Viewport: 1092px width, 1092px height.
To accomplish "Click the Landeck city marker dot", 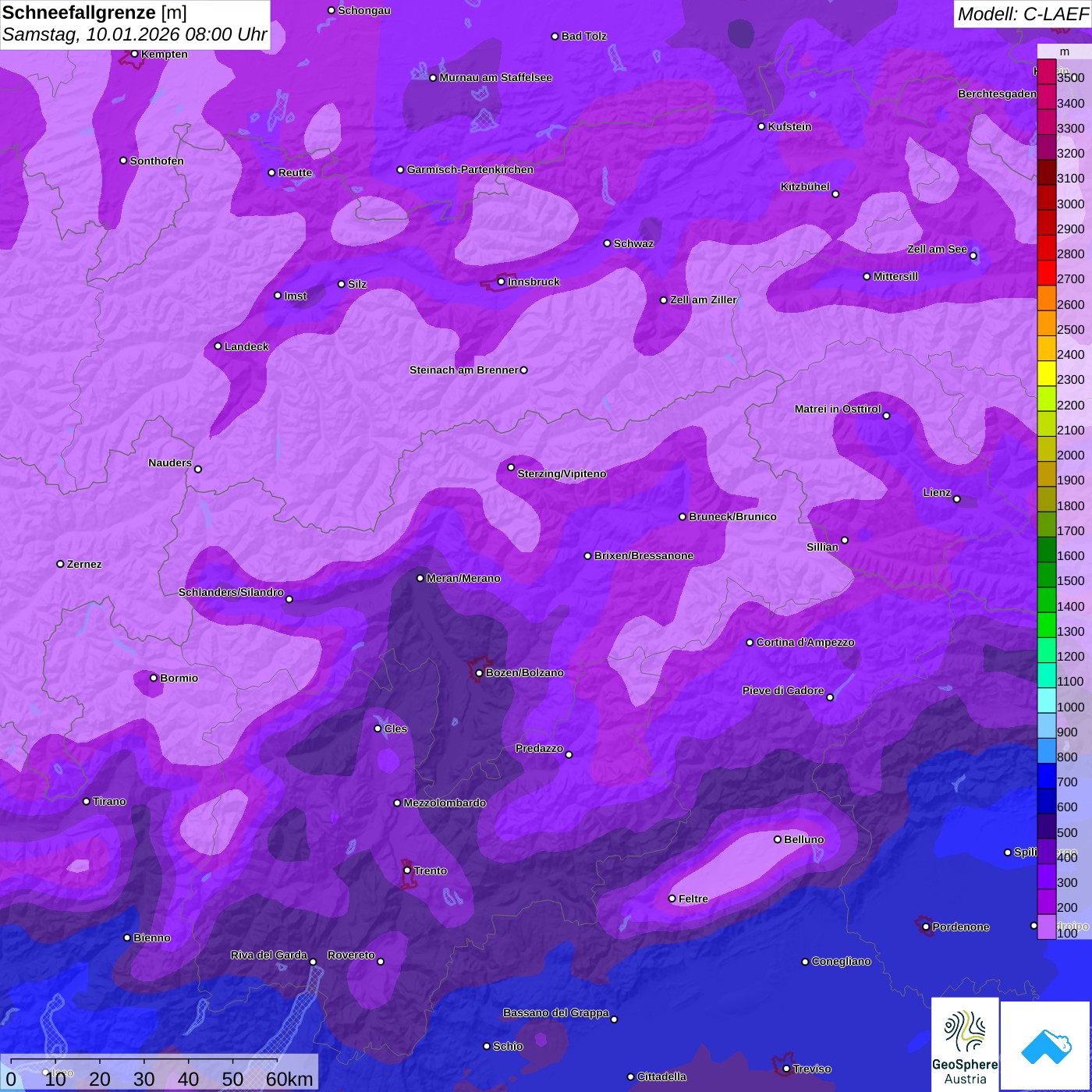I will 218,346.
